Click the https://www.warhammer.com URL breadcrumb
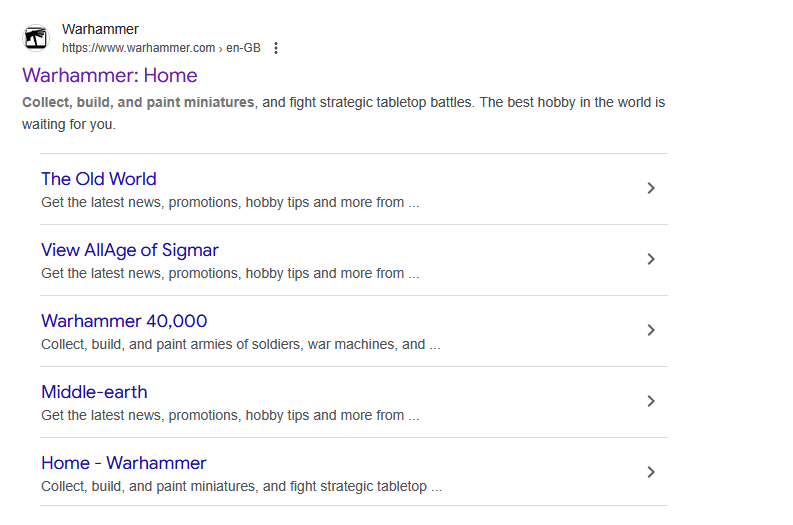The height and width of the screenshot is (525, 793). click(161, 48)
